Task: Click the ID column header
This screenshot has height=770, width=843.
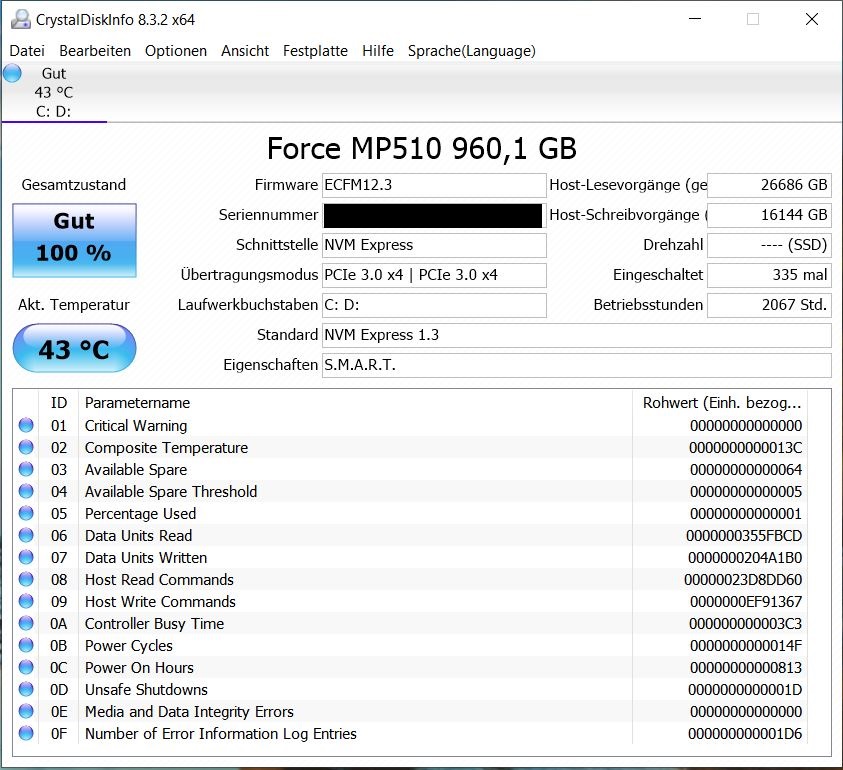Action: pyautogui.click(x=59, y=403)
